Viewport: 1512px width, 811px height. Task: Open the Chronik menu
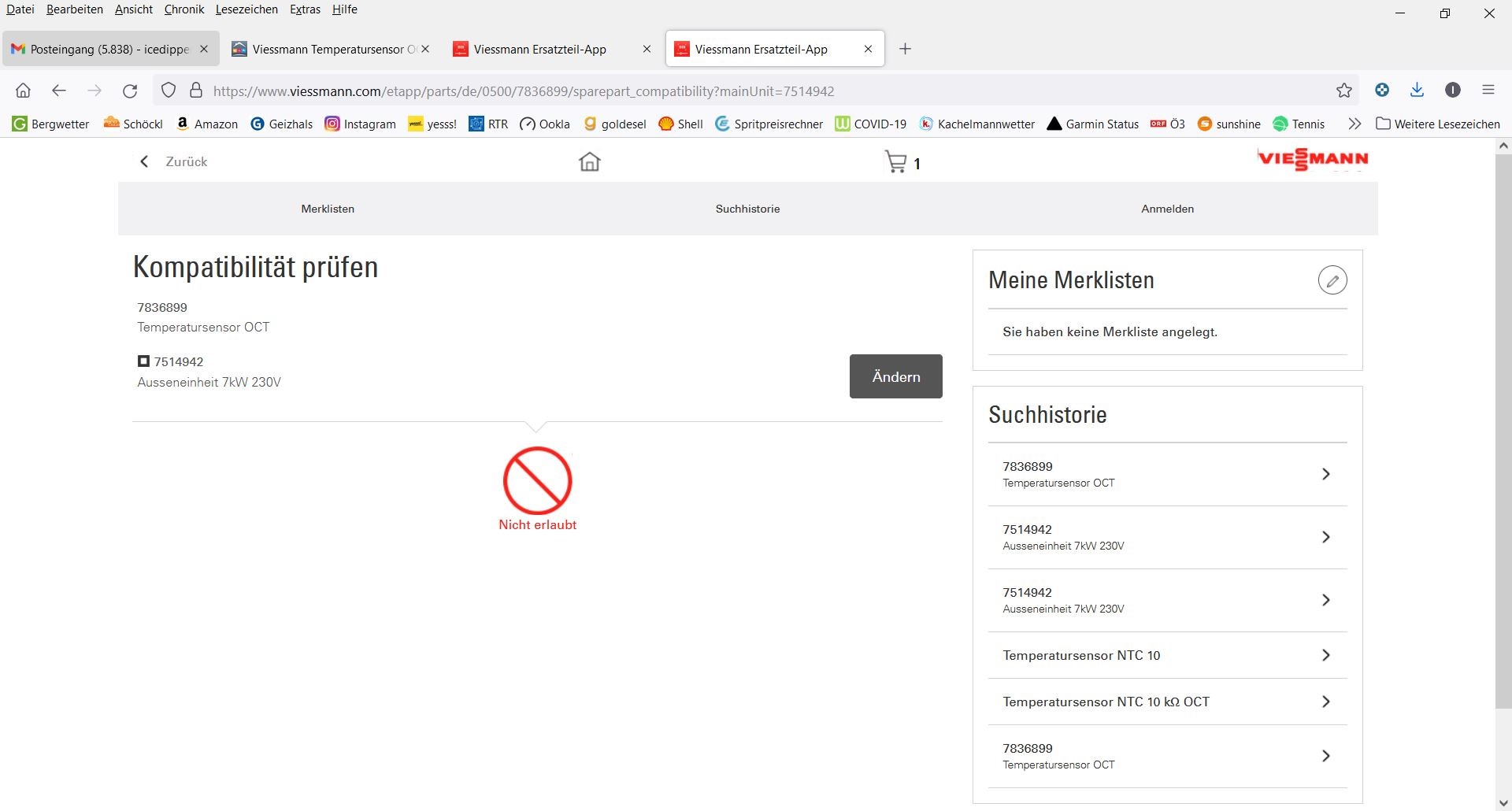184,9
